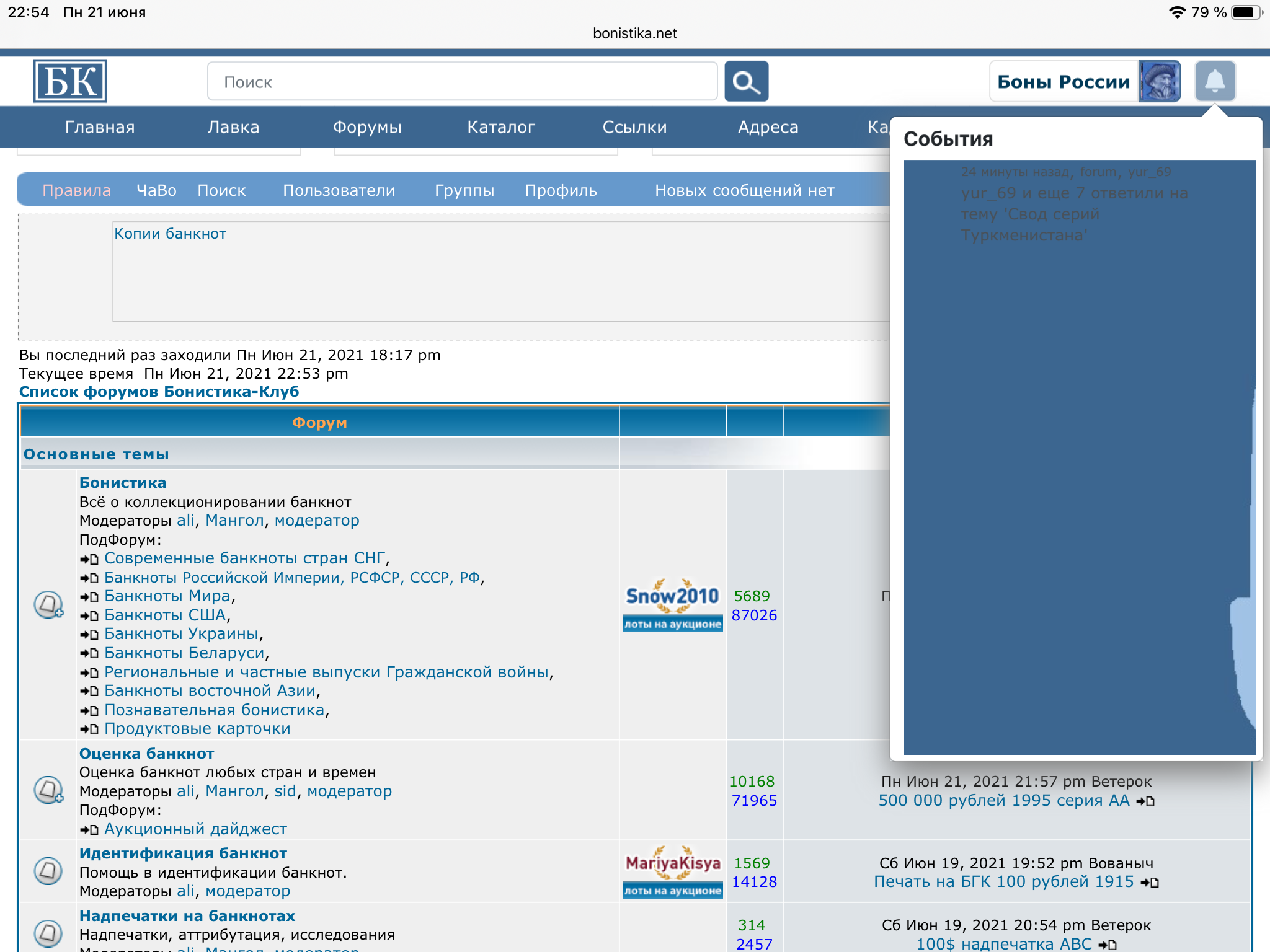Click the БК site logo
Viewport: 1270px width, 952px height.
pos(70,81)
